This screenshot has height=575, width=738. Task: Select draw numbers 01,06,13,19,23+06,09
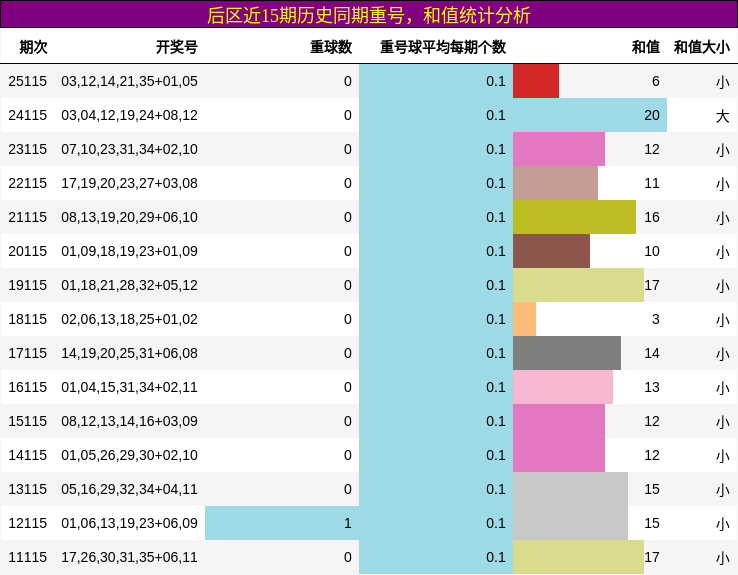pos(129,523)
